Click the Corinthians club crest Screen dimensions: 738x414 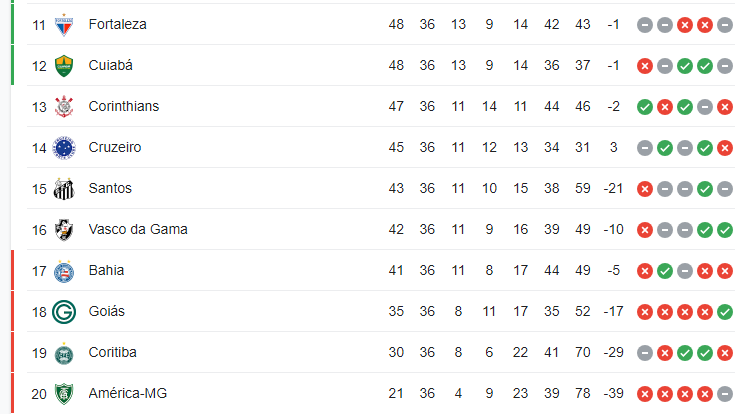pyautogui.click(x=64, y=107)
